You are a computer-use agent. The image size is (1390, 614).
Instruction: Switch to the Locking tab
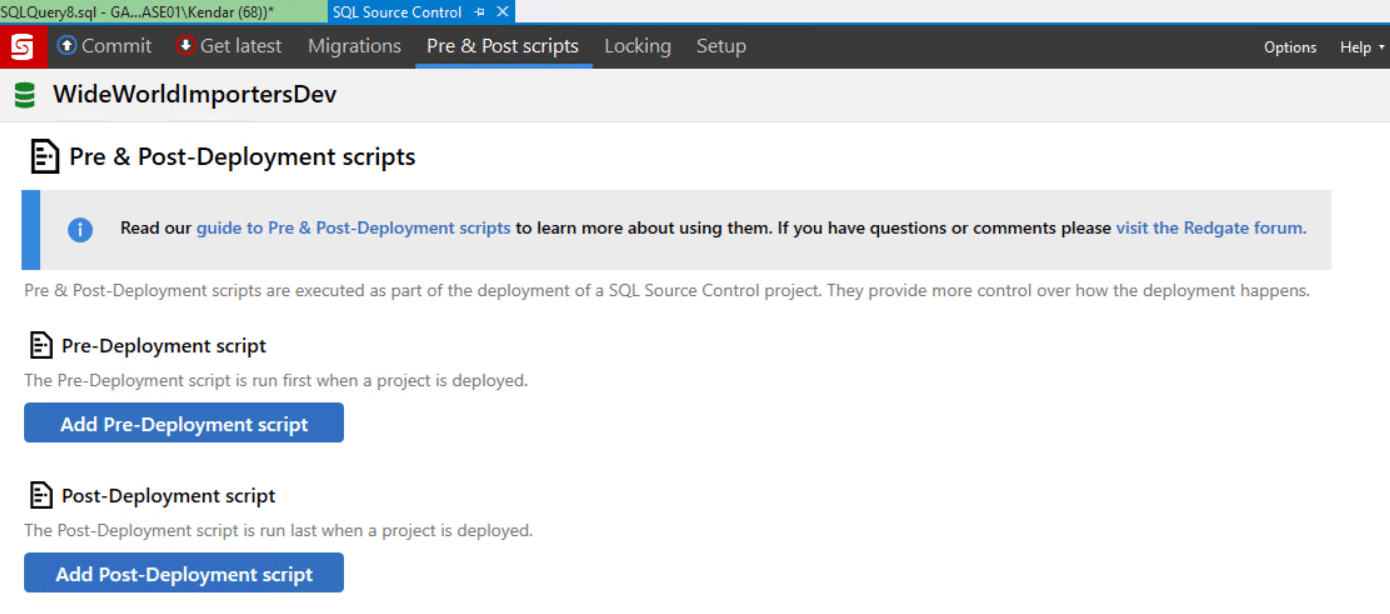pyautogui.click(x=637, y=46)
